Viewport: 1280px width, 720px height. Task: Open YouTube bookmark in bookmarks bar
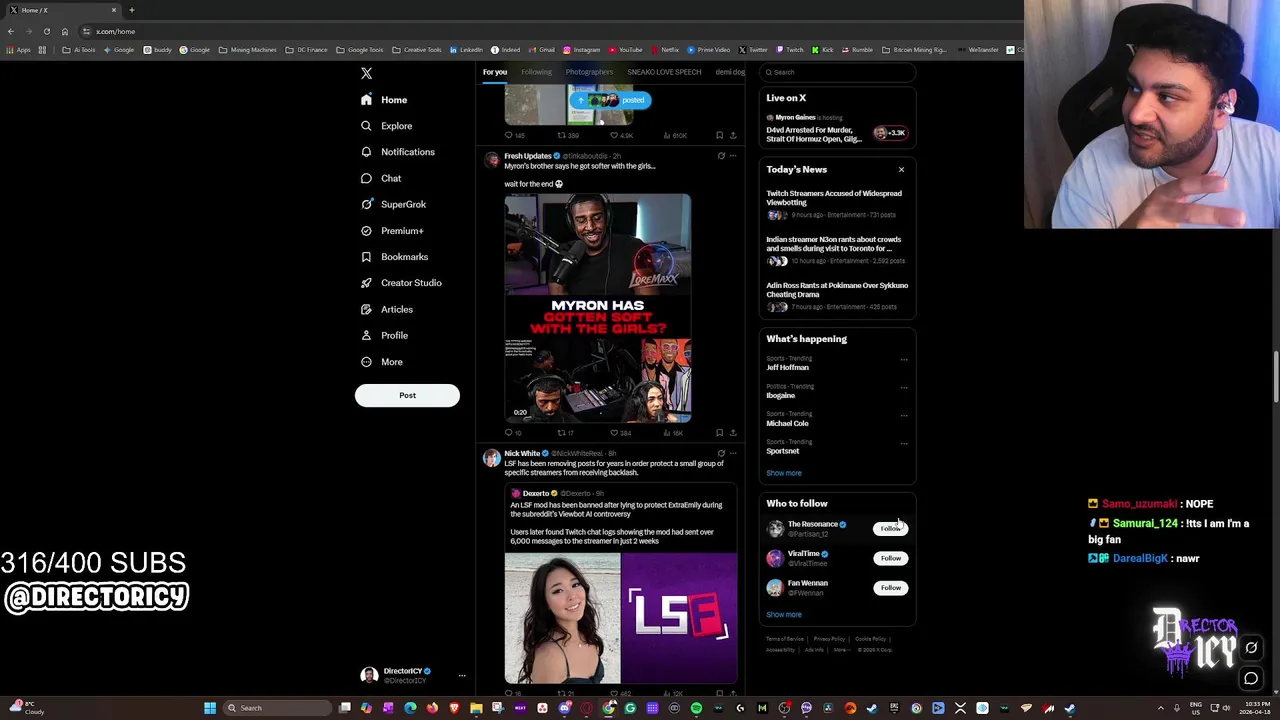(x=626, y=50)
